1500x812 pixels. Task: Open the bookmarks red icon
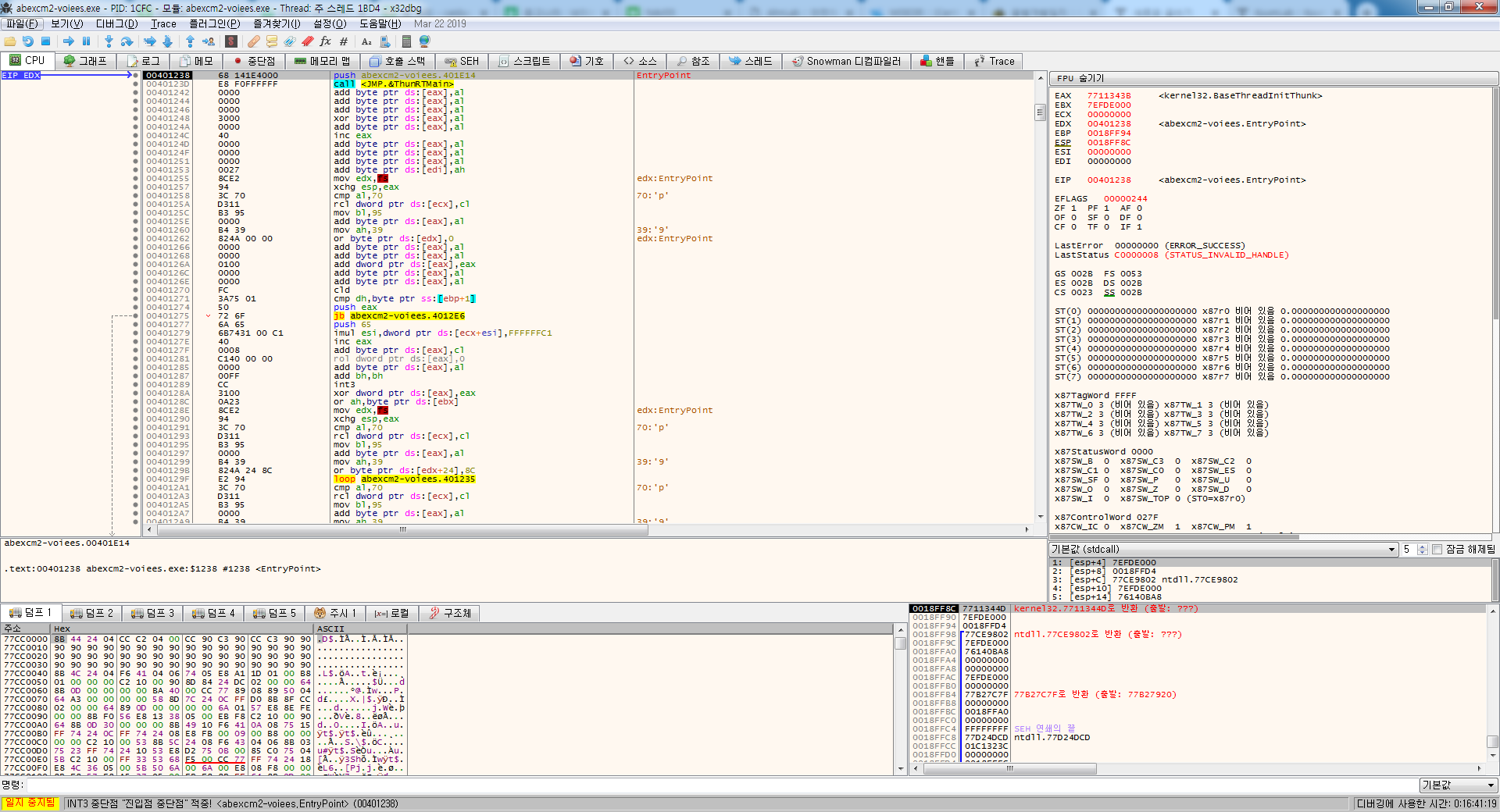(308, 41)
